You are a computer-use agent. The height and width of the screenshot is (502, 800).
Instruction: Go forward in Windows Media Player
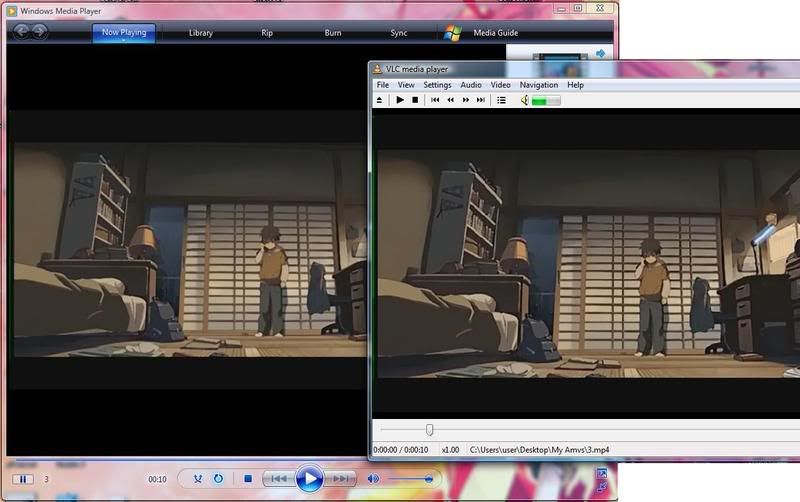(39, 32)
